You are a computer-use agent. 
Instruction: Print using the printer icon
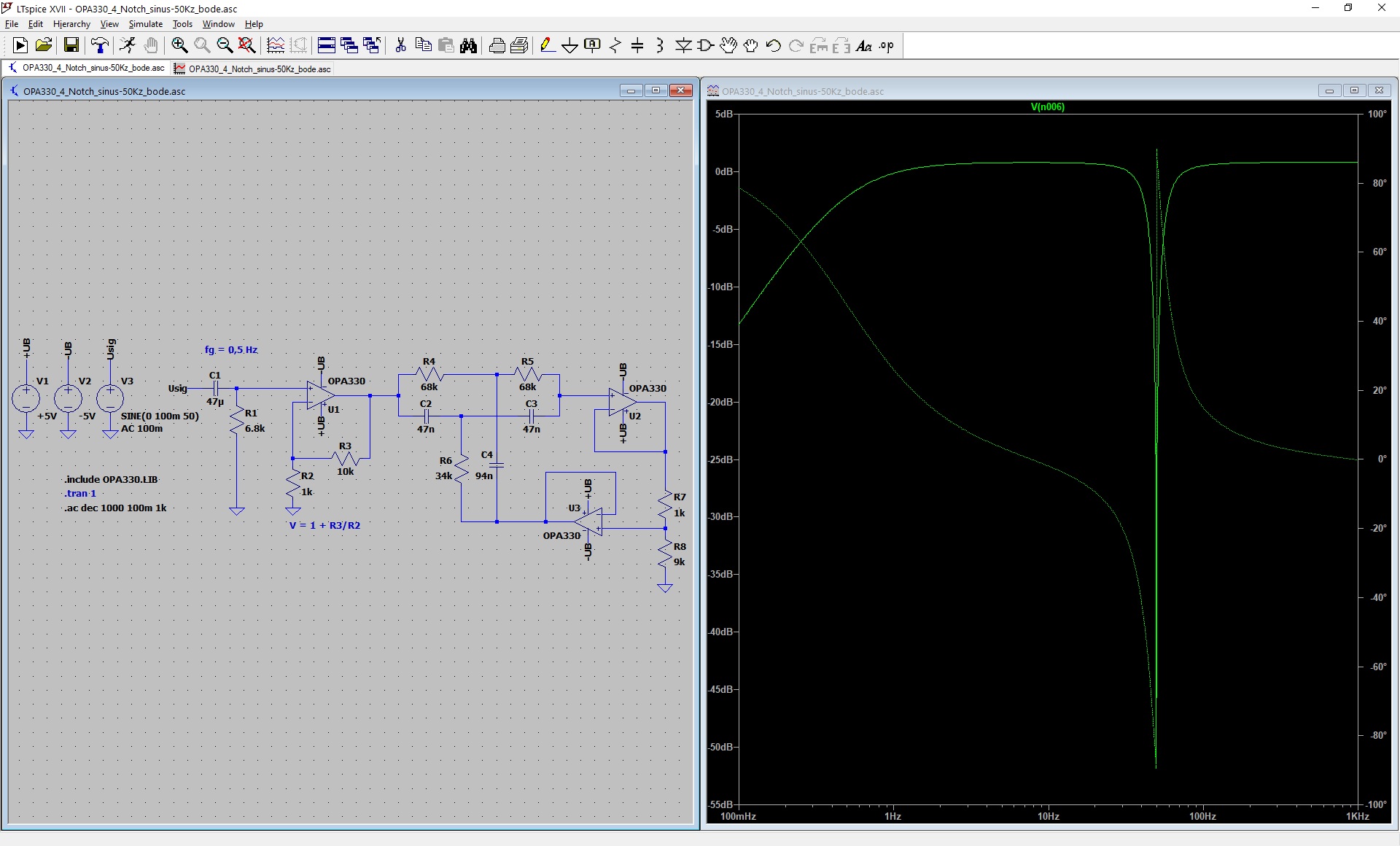point(519,46)
